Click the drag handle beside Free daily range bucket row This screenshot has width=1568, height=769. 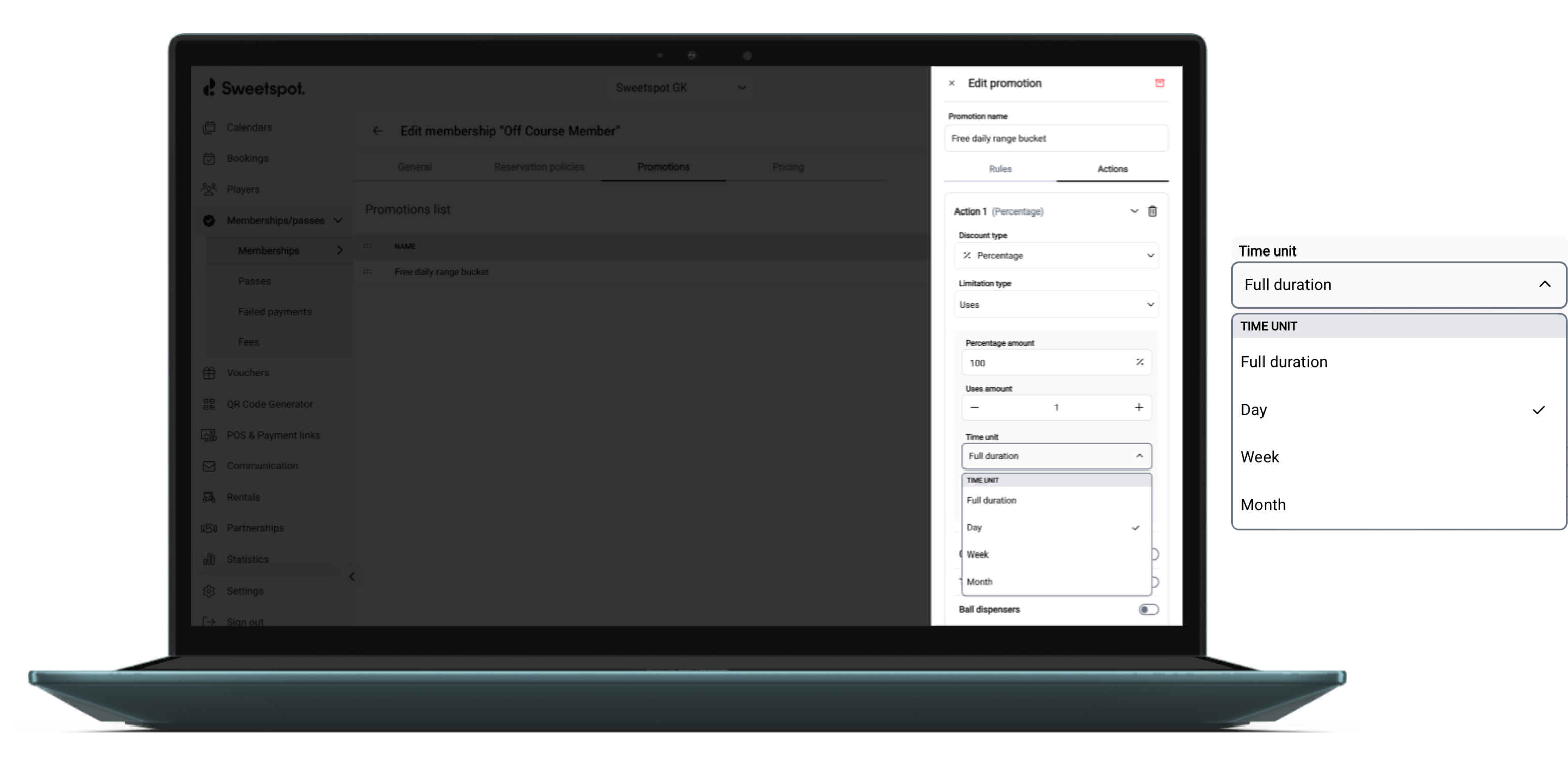tap(368, 272)
